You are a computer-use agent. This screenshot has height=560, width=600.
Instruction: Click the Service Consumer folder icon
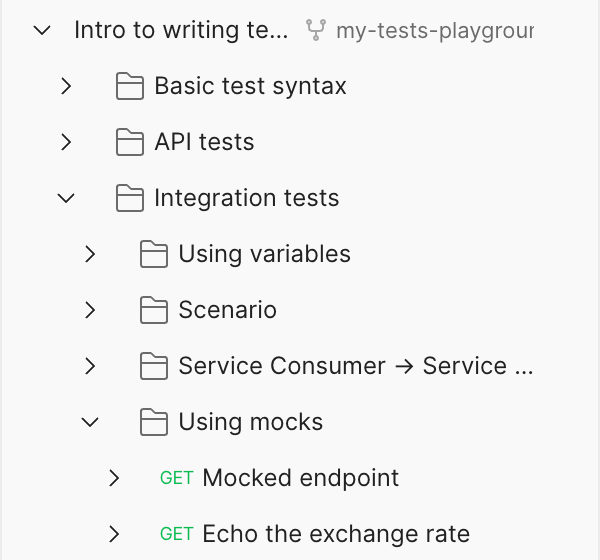coord(154,366)
